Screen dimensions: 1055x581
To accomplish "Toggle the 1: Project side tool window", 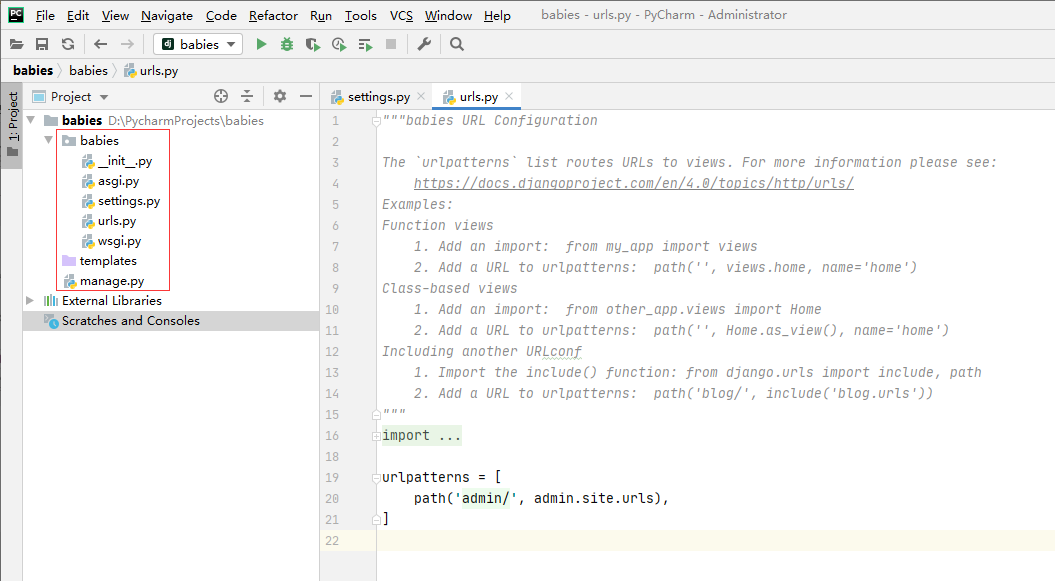I will click(12, 126).
